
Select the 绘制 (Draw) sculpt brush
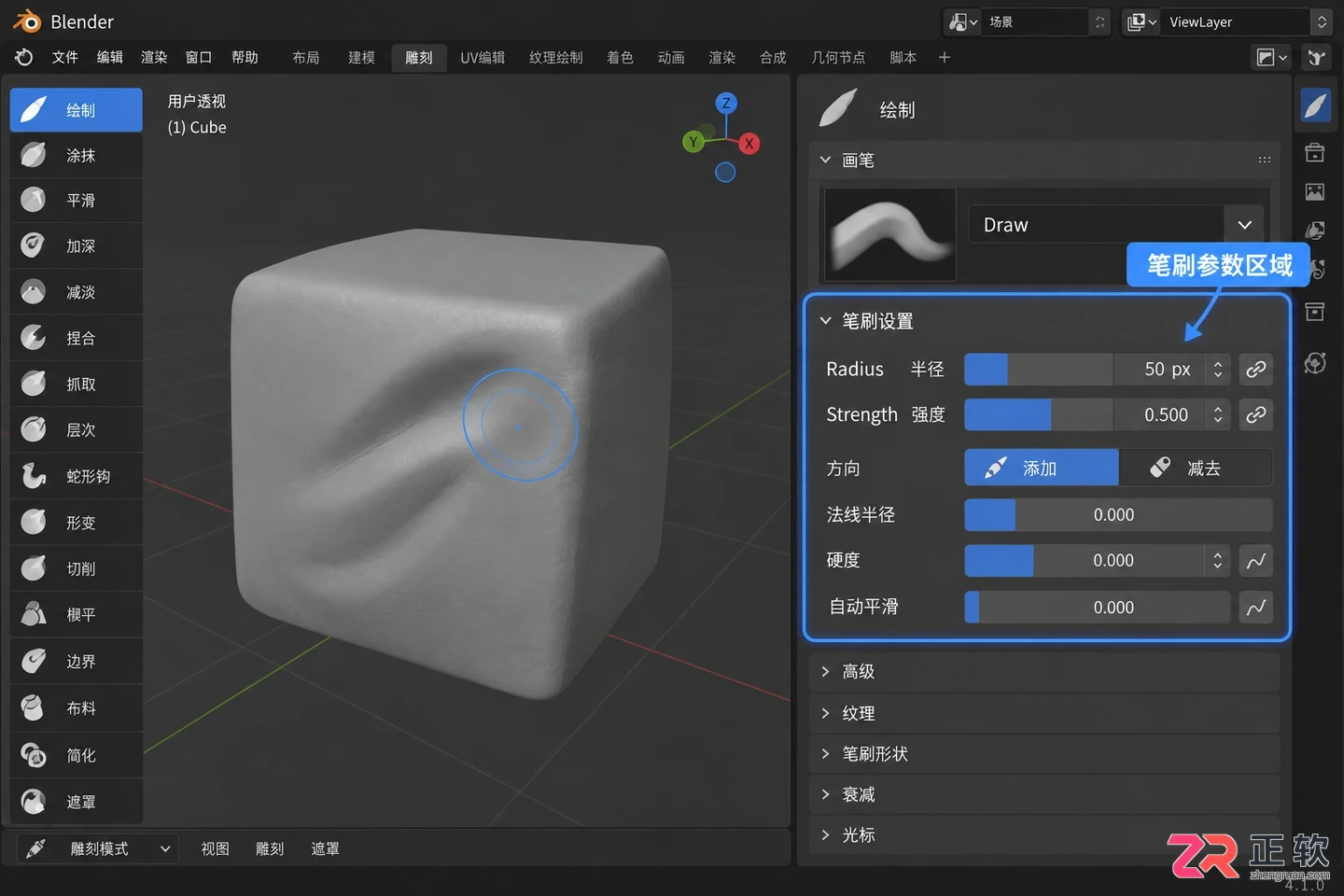tap(76, 110)
